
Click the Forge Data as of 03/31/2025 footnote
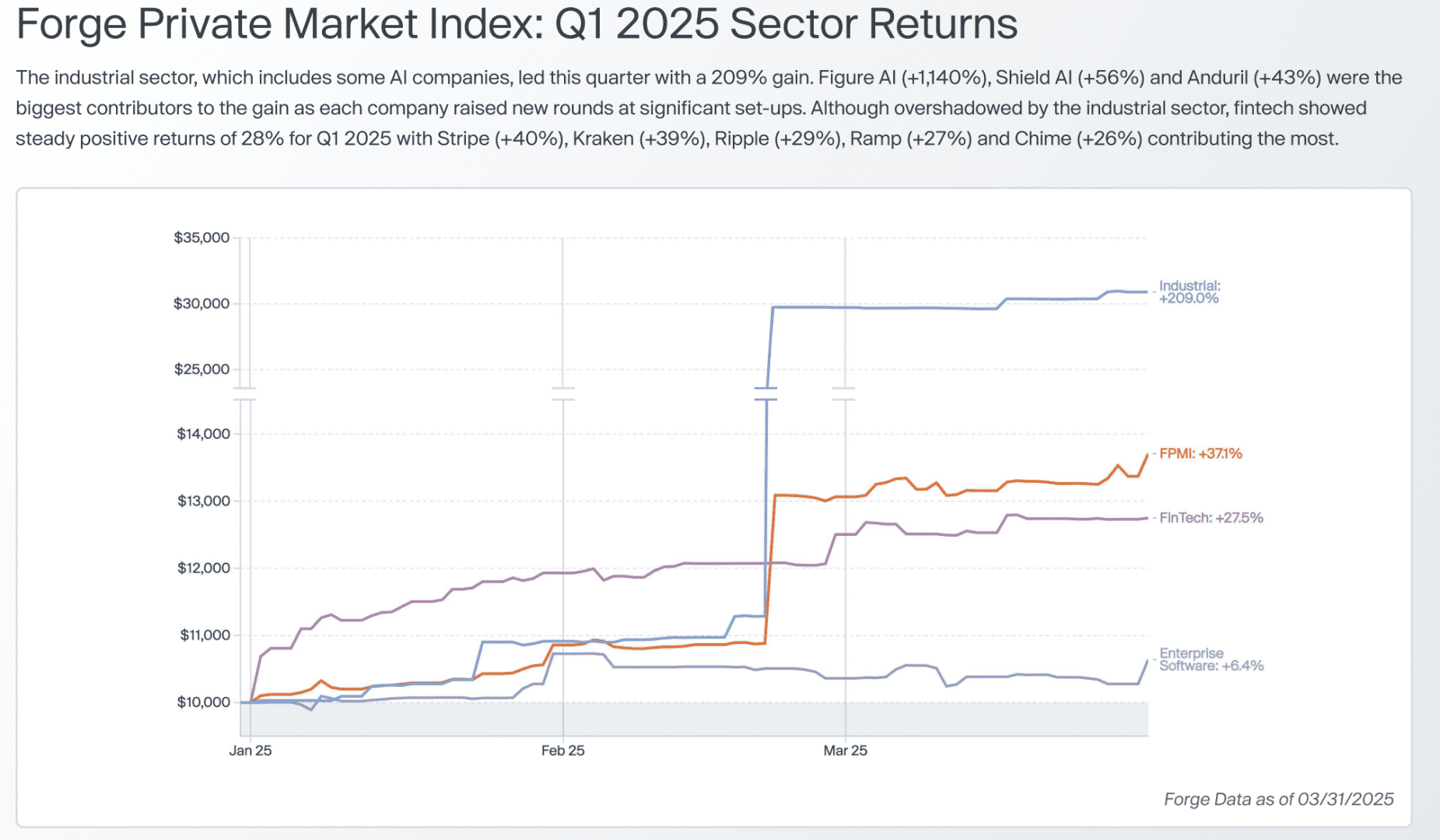click(1278, 800)
